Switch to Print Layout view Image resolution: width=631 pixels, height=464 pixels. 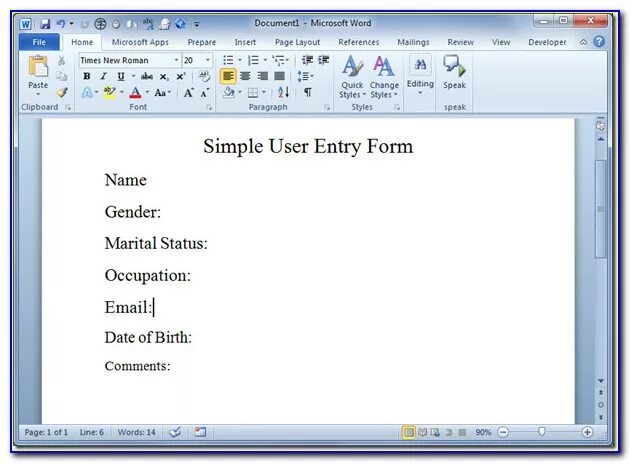[x=408, y=432]
